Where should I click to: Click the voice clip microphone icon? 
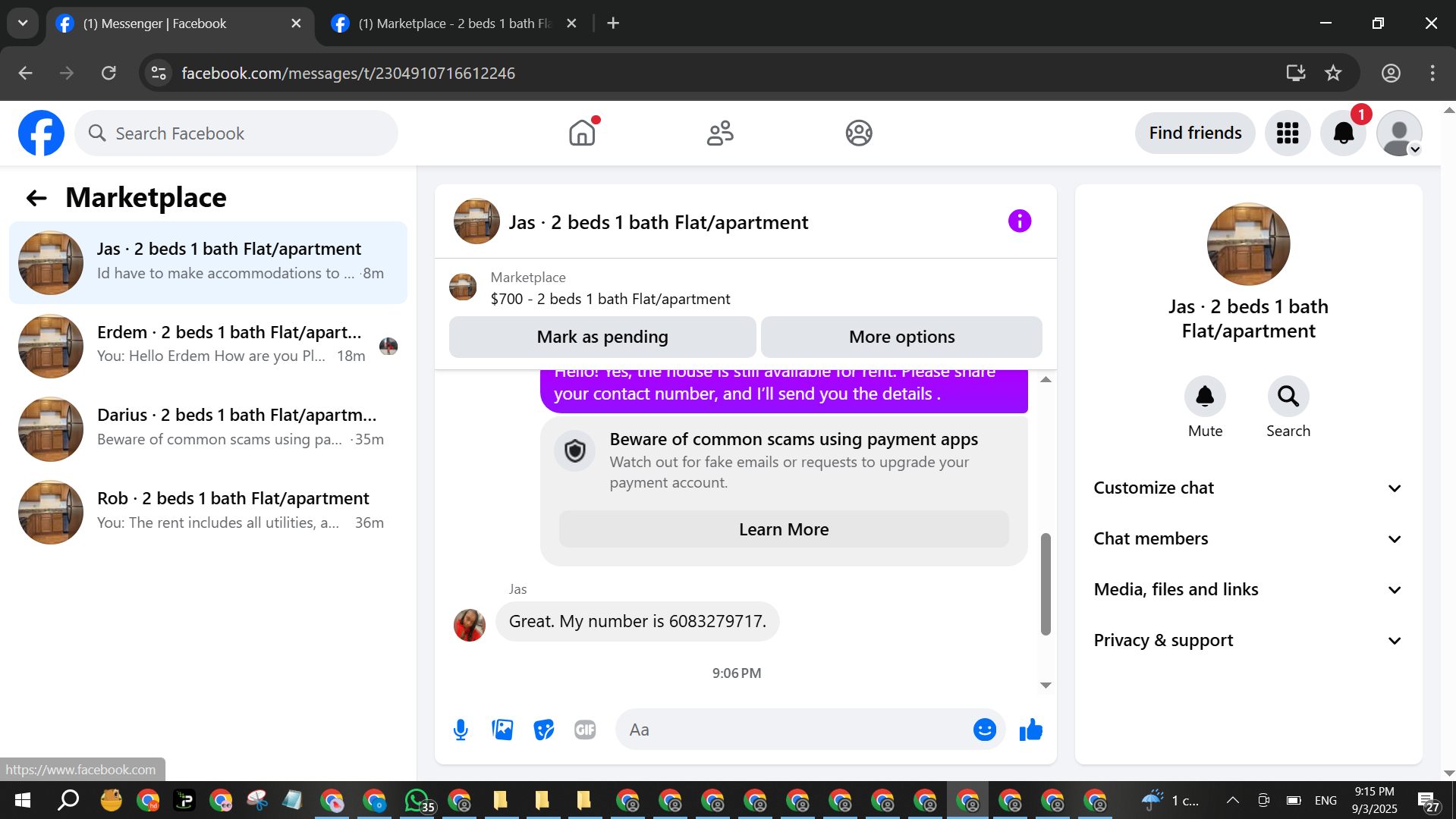click(x=461, y=730)
